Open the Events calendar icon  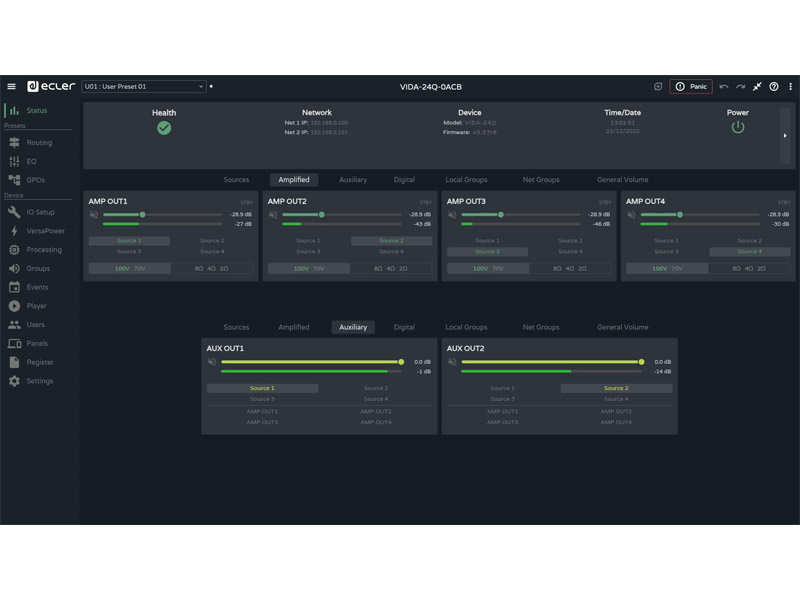[14, 287]
